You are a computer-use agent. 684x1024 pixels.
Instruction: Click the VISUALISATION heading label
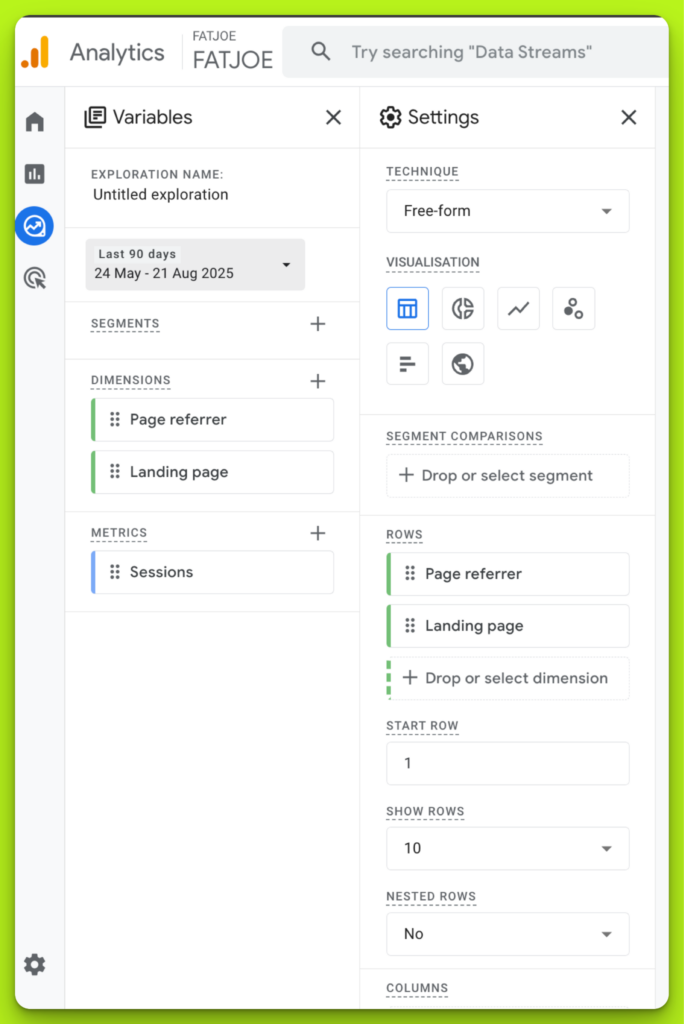(x=432, y=263)
